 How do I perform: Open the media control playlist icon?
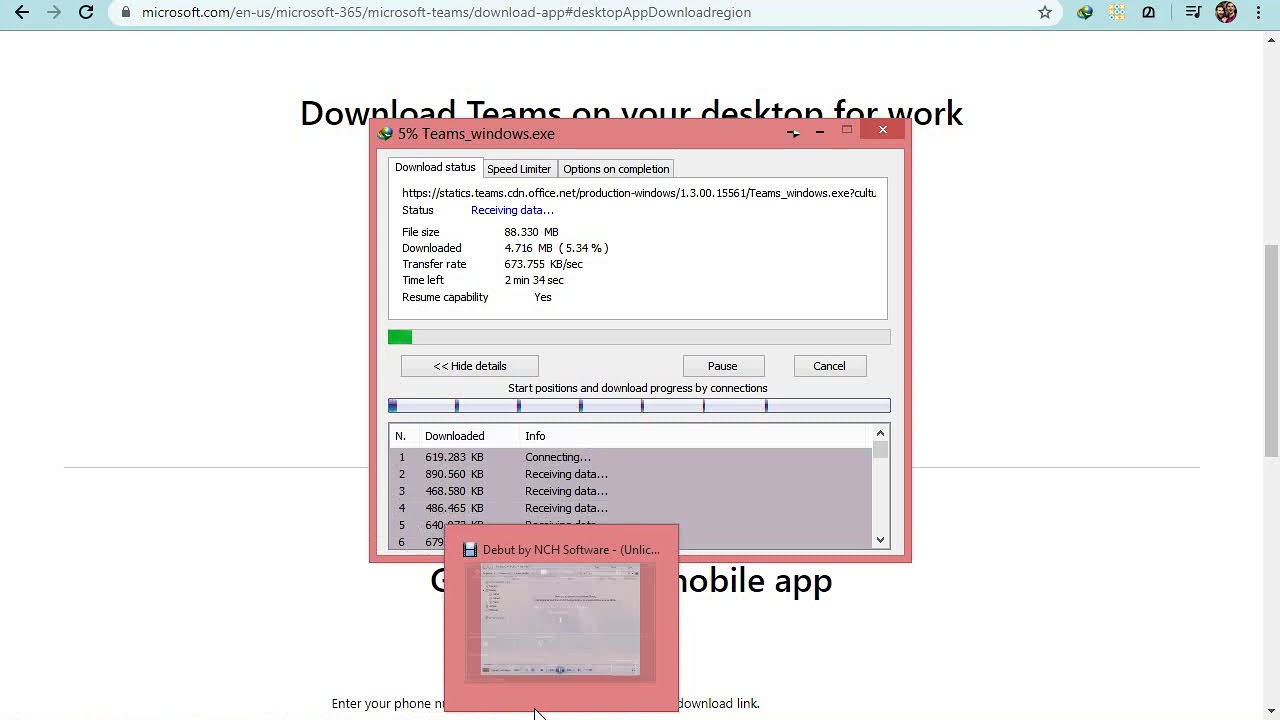click(x=1193, y=12)
